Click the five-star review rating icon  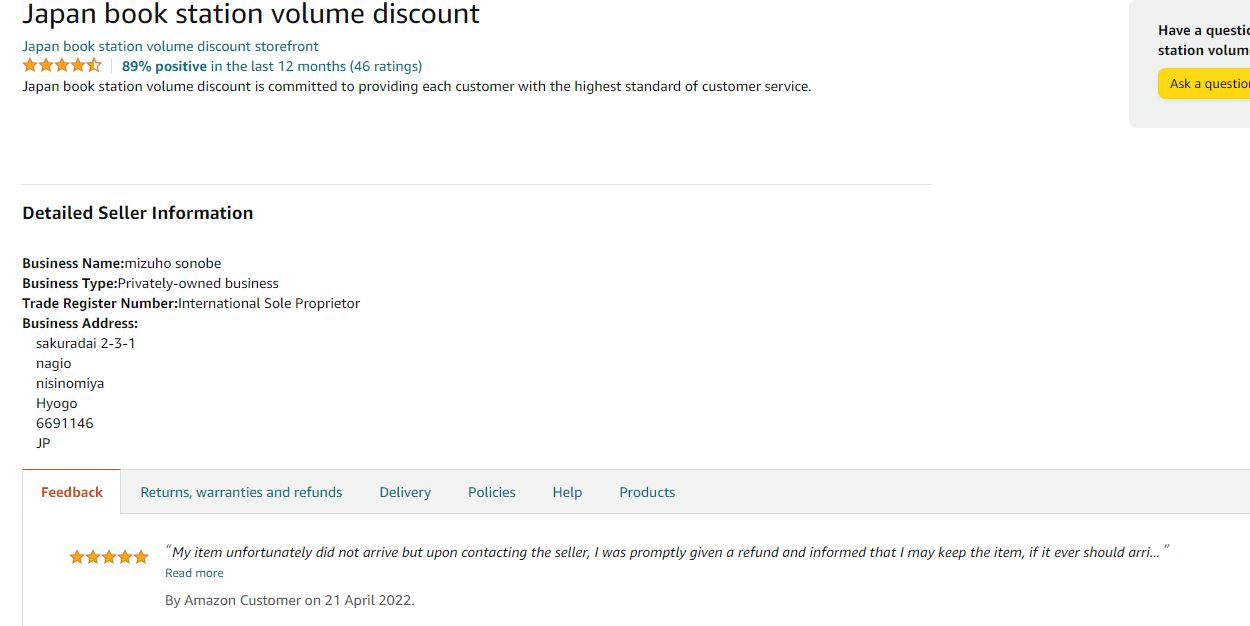[x=109, y=557]
